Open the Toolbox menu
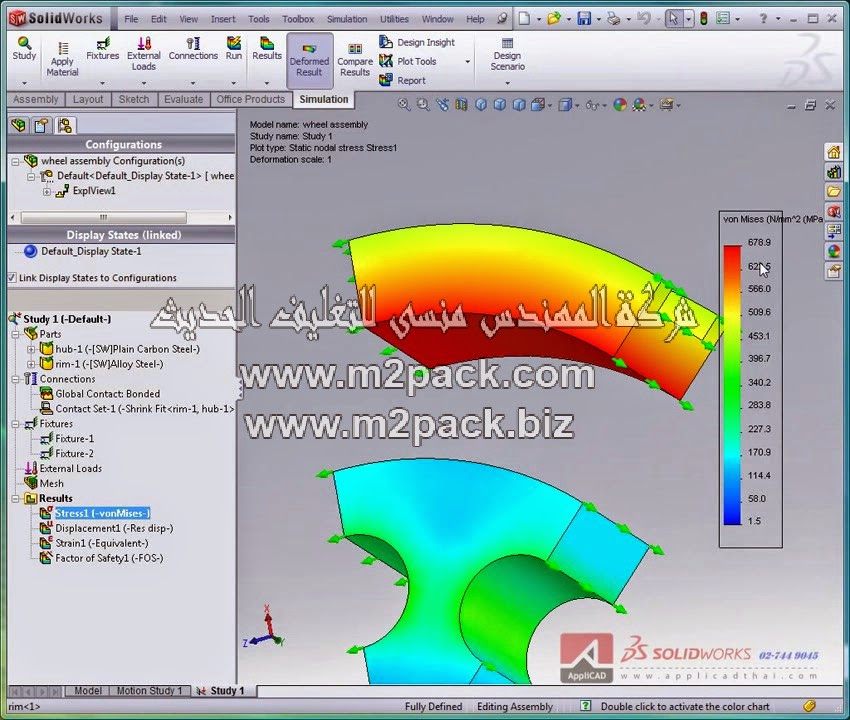850x720 pixels. tap(298, 19)
